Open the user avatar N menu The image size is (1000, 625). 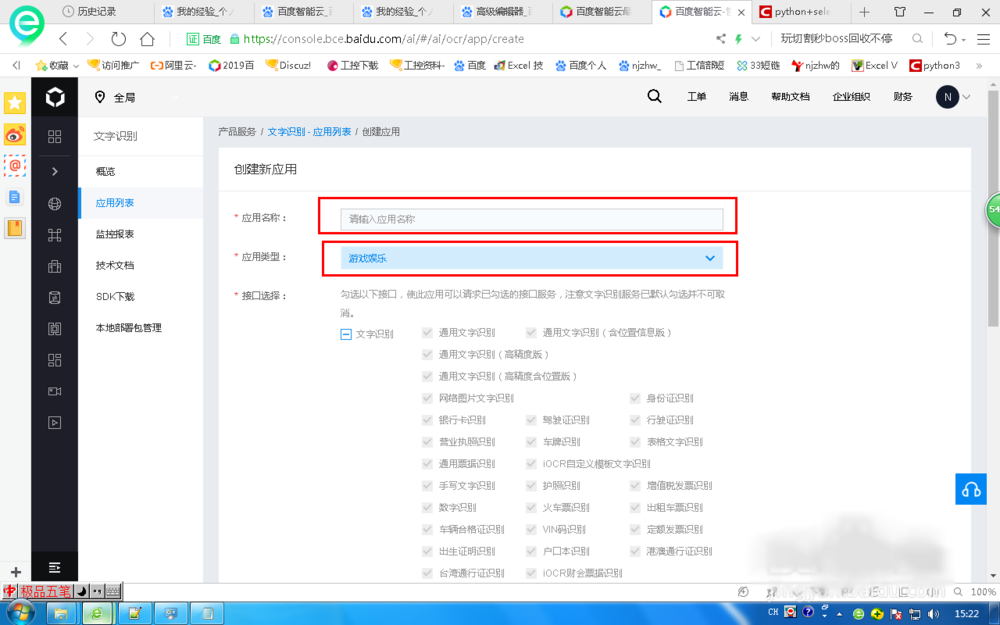[x=948, y=97]
